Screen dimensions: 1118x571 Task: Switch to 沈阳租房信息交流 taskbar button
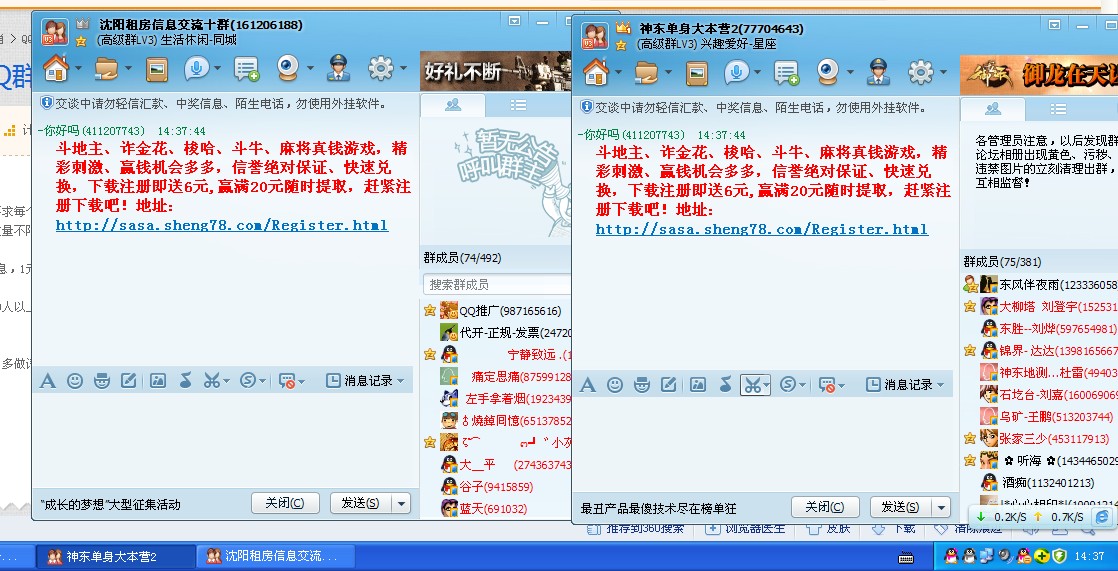[275, 557]
